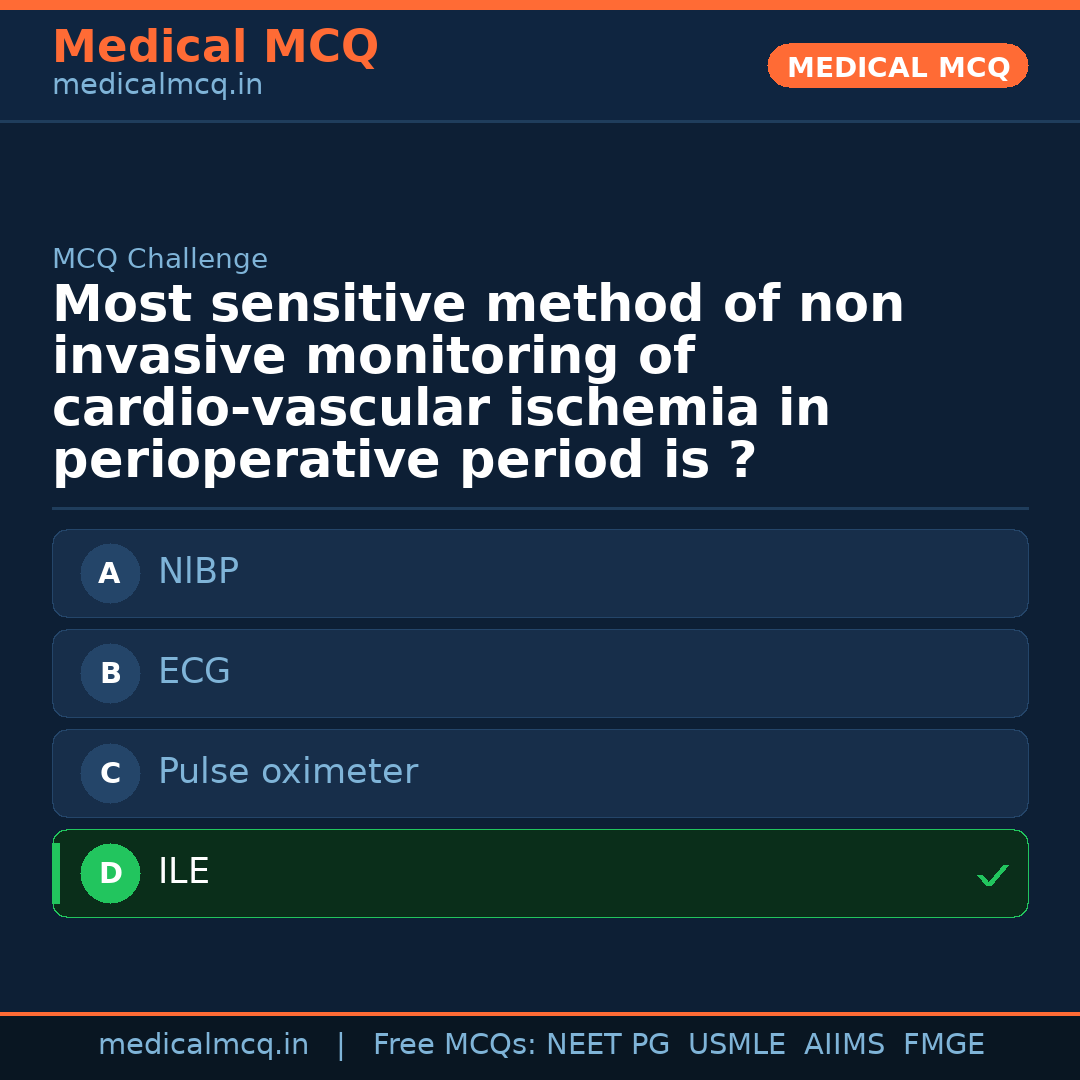Select the ILE answer text
This screenshot has height=1080, width=1080.
(184, 872)
